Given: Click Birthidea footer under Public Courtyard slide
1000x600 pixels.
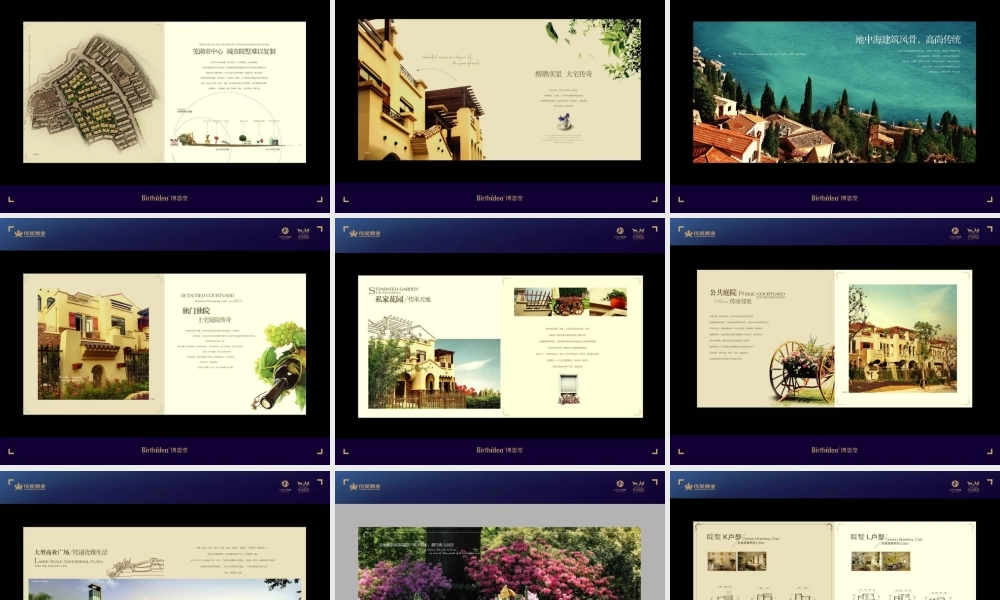Looking at the screenshot, I should [x=834, y=450].
